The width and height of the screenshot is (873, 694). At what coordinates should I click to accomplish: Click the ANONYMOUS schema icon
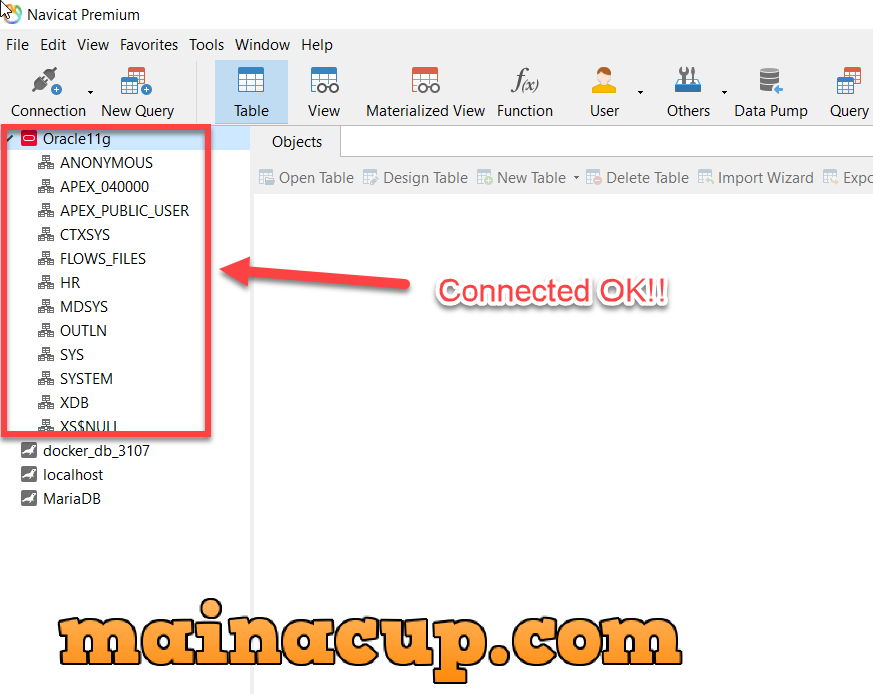tap(46, 163)
